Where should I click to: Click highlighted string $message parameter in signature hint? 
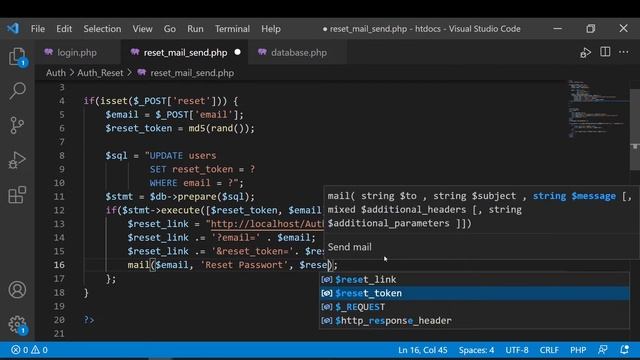[574, 196]
